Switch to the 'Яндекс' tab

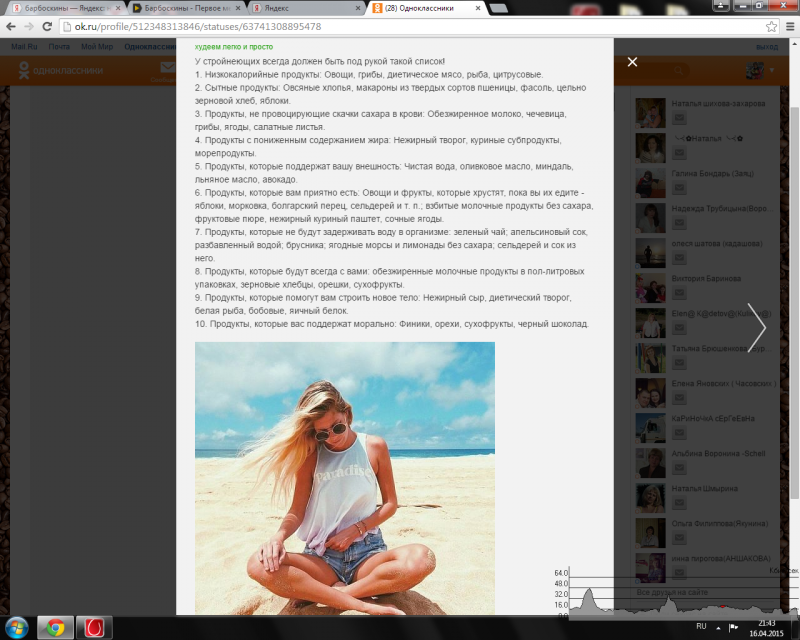coord(306,8)
